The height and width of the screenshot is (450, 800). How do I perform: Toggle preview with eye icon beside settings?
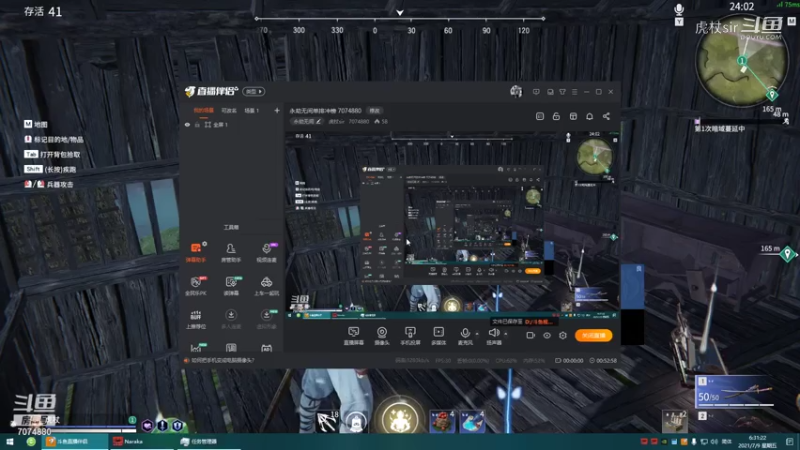pos(546,335)
